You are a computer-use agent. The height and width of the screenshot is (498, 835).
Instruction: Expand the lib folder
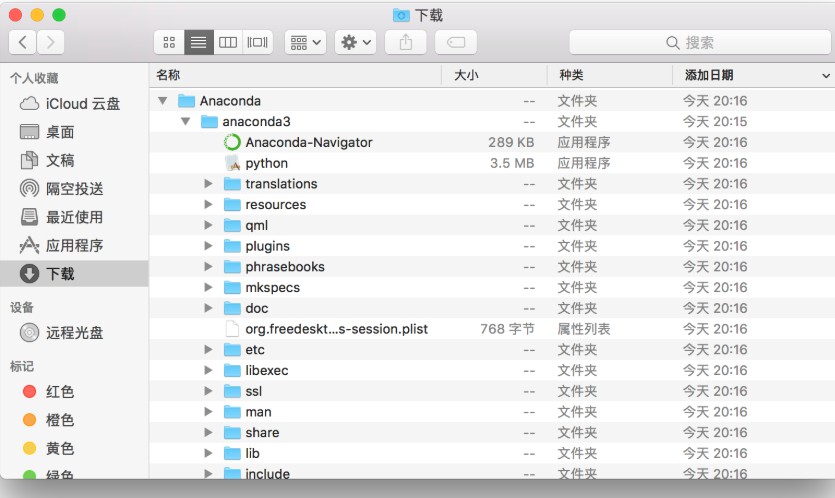point(208,453)
